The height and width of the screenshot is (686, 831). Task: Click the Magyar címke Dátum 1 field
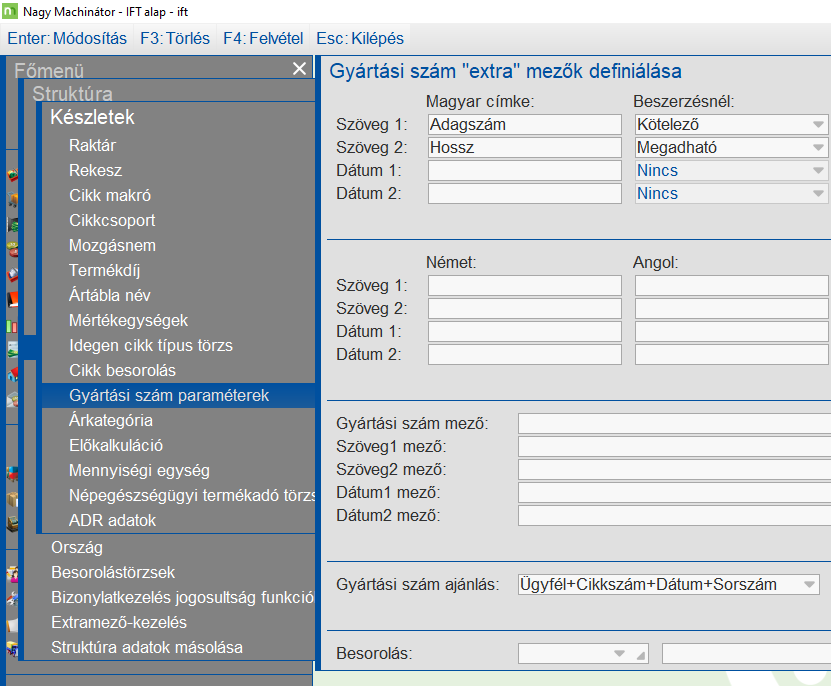(525, 171)
